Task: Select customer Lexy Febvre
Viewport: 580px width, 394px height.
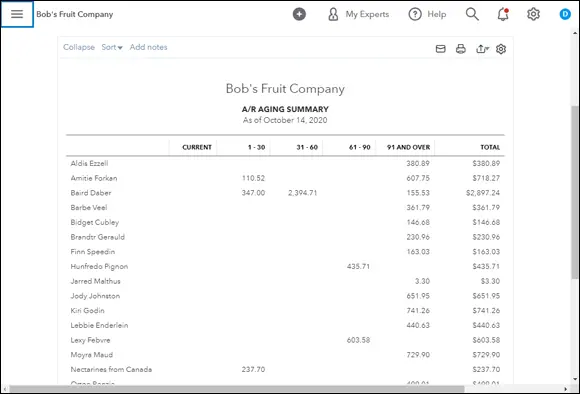Action: pos(90,340)
